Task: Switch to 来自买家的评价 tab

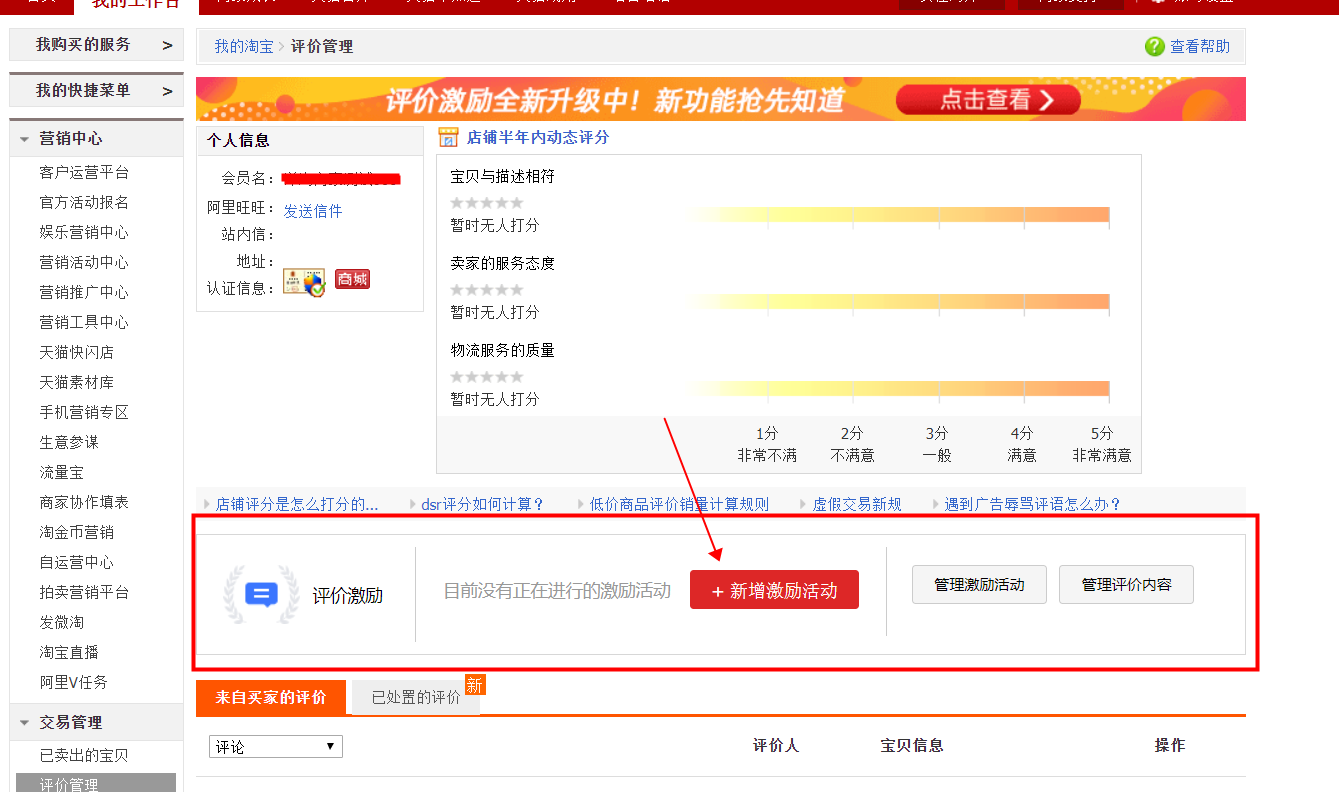Action: [x=271, y=697]
